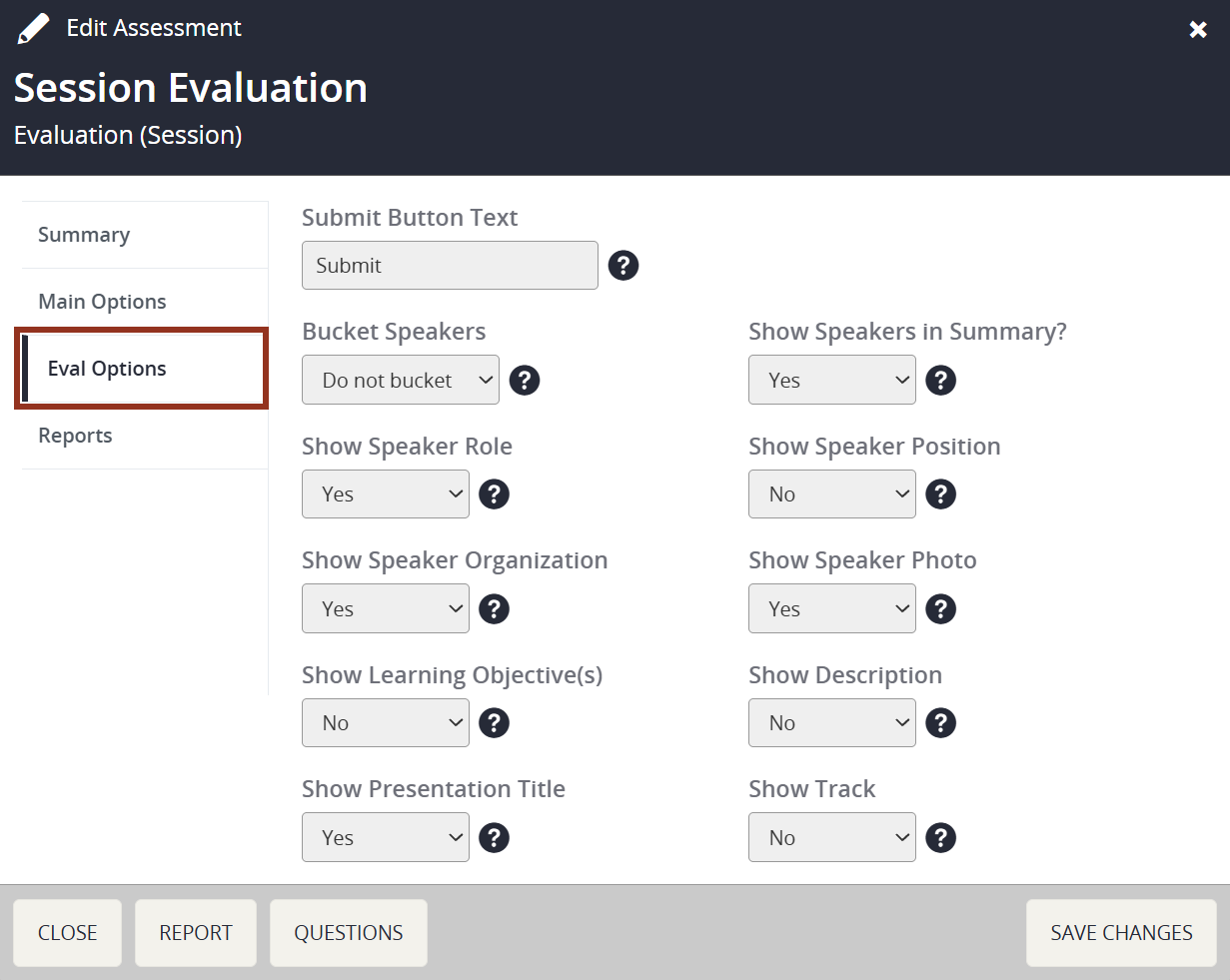Open the Reports tab
The width and height of the screenshot is (1230, 980).
(145, 436)
